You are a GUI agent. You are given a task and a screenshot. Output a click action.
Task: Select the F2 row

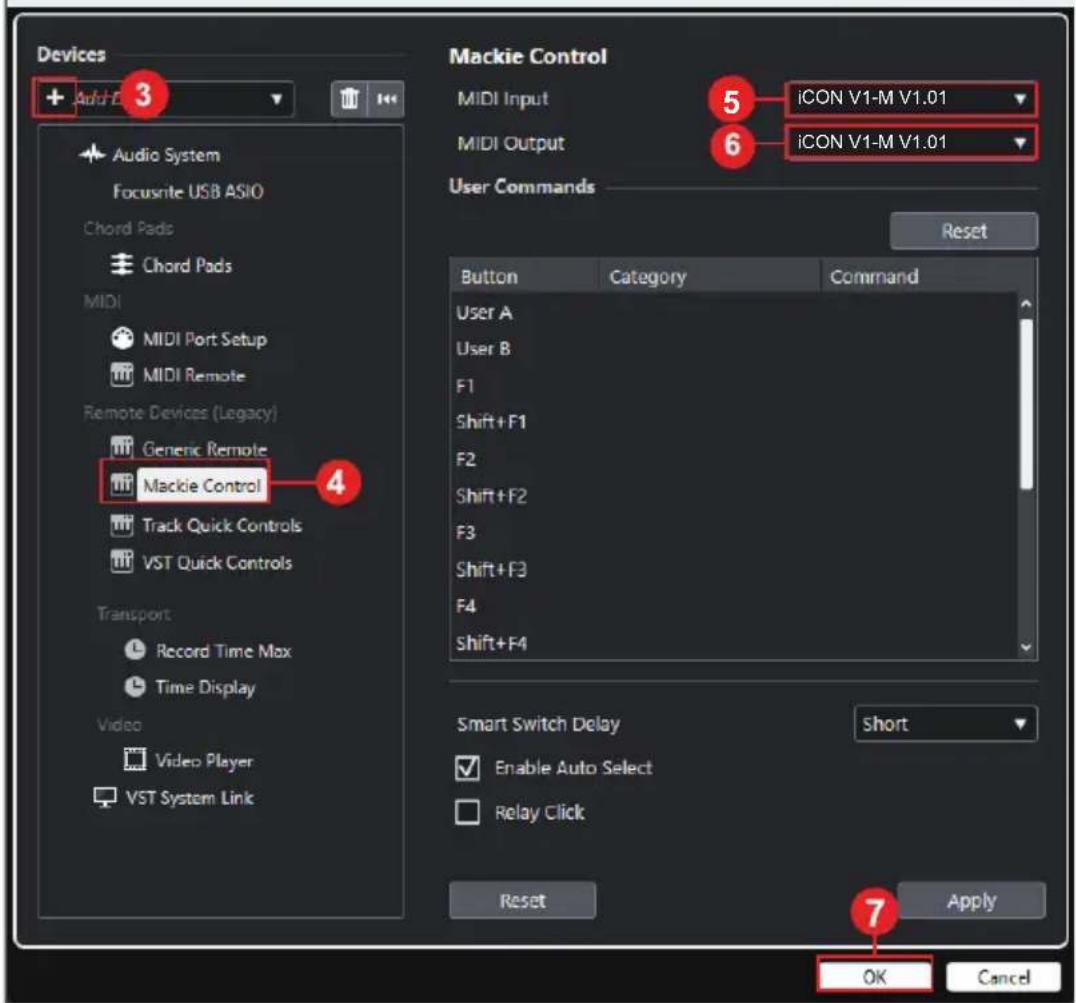click(x=734, y=459)
